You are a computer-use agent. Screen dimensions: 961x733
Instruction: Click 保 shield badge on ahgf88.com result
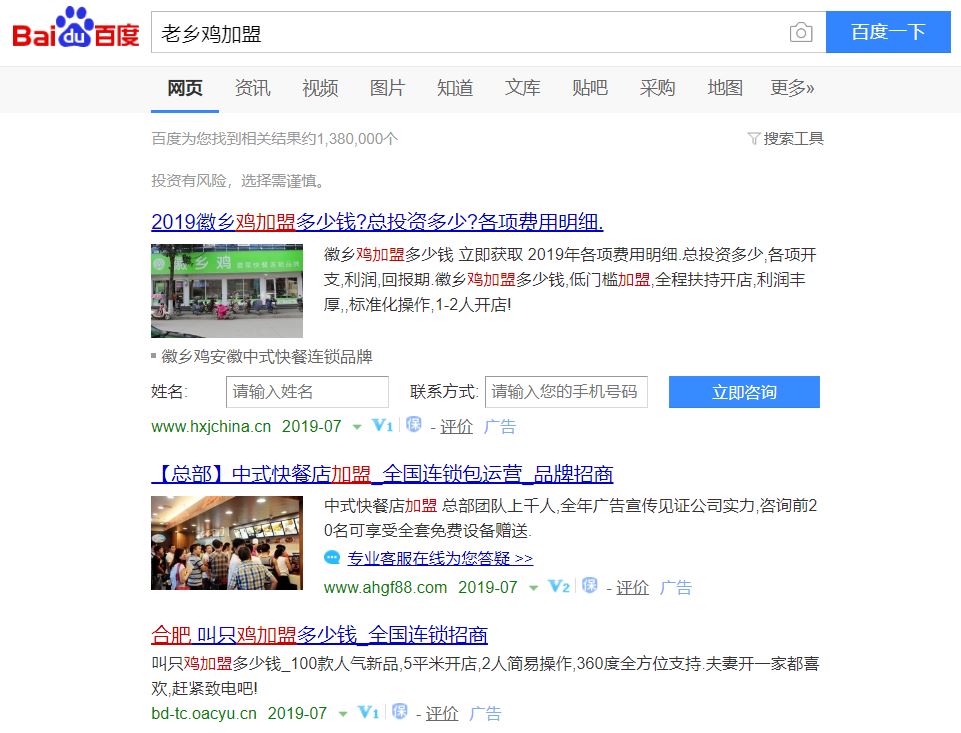[x=590, y=586]
